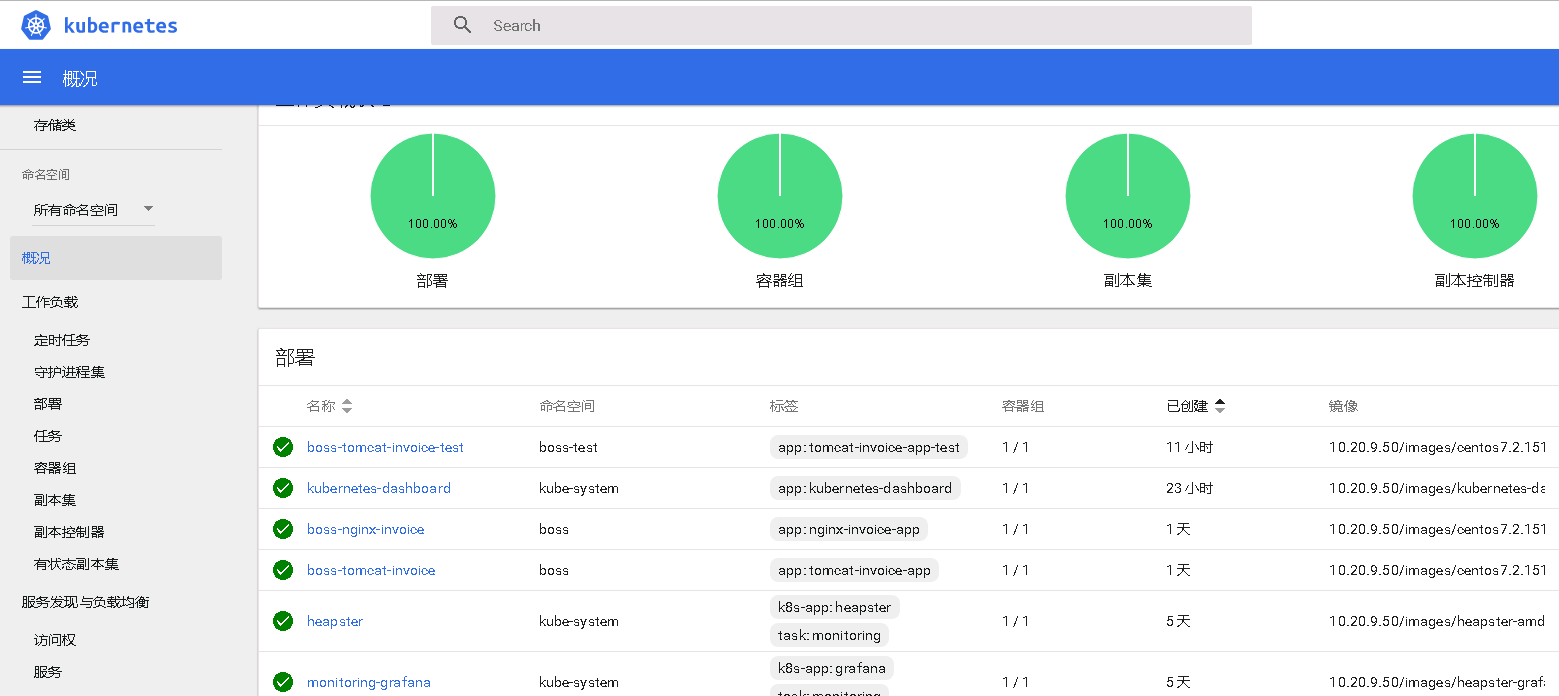Click the kubernetes brand text
Image resolution: width=1559 pixels, height=696 pixels.
[120, 26]
